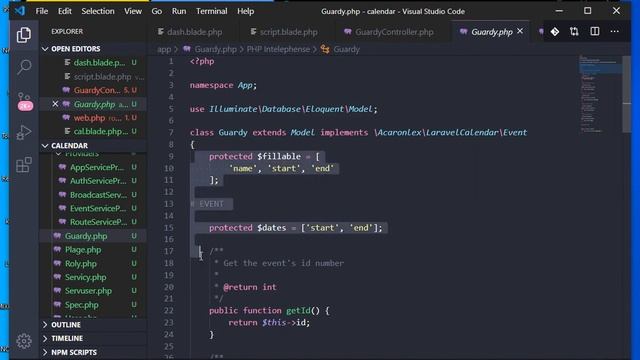Switch to the dash.blade.php tab
Viewport: 640px width, 360px height.
(x=190, y=32)
